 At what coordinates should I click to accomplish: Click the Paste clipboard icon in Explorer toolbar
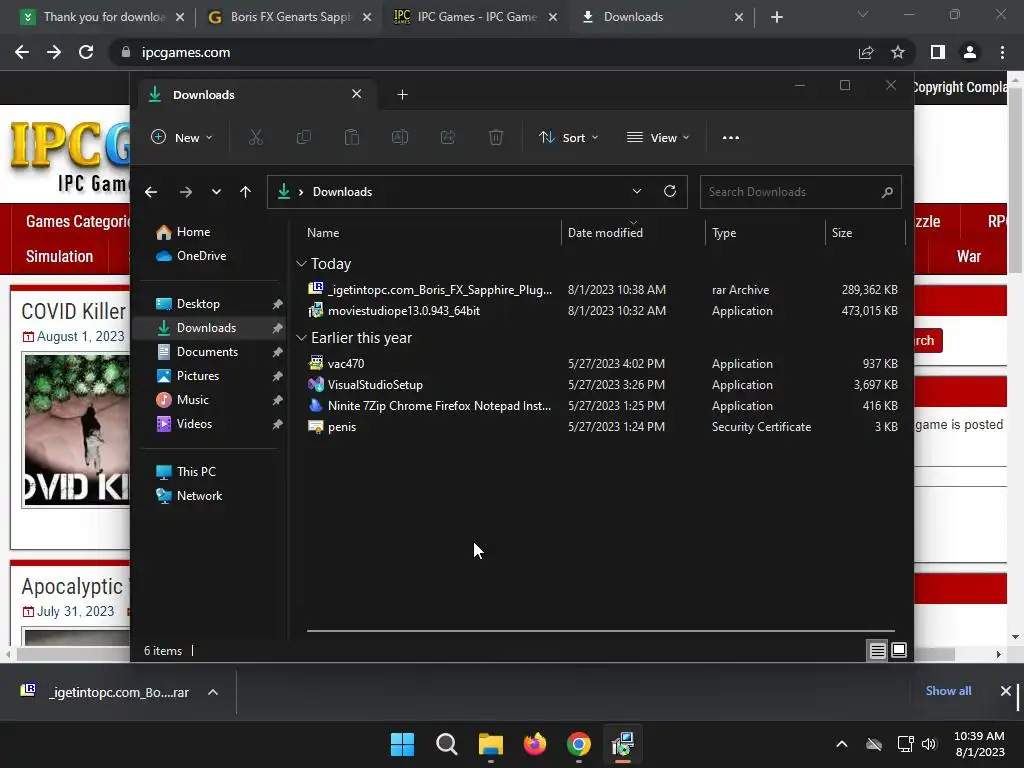351,137
